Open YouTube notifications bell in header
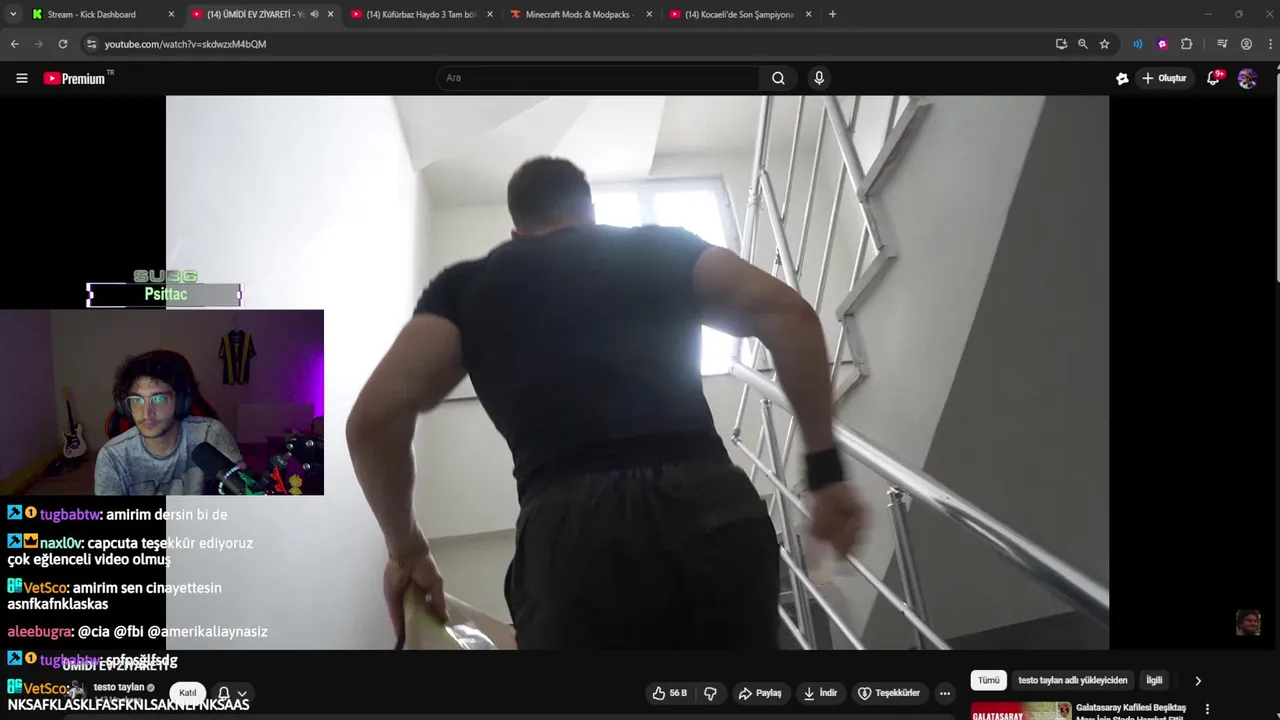 1213,78
